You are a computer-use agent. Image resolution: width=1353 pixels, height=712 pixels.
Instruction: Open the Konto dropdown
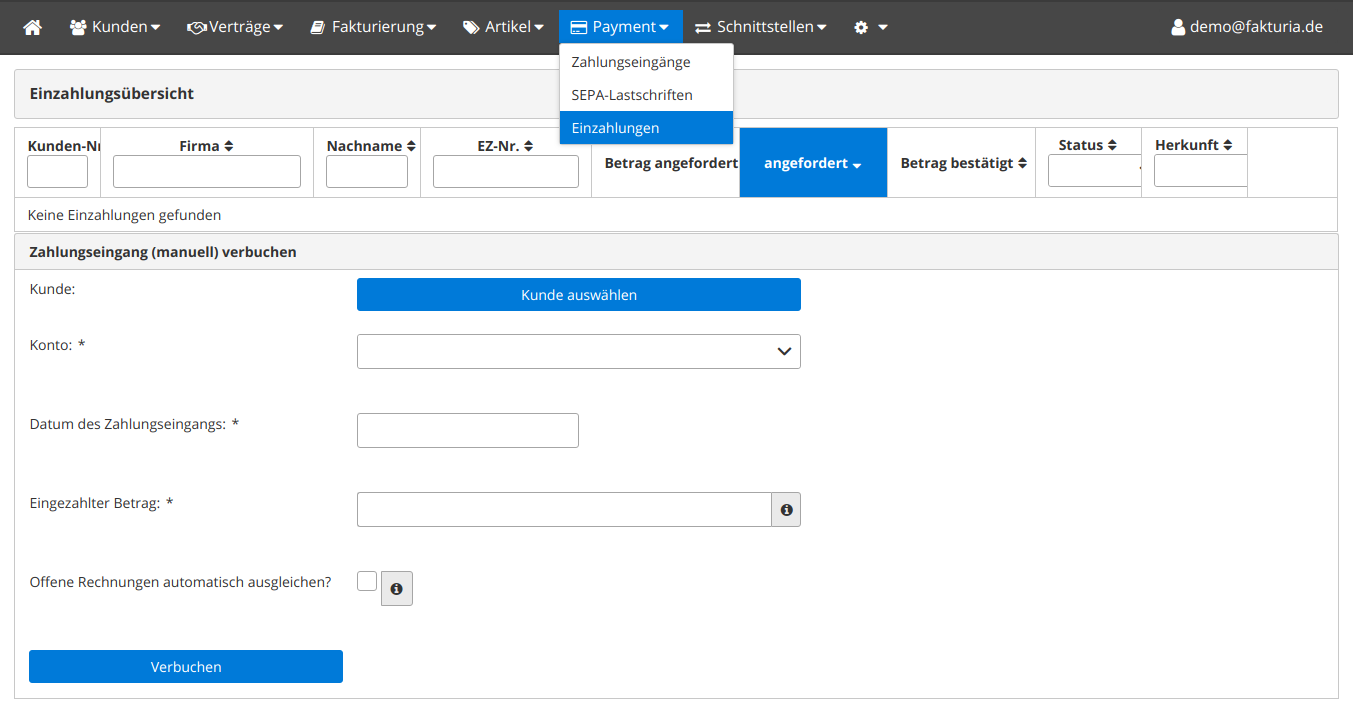point(578,351)
